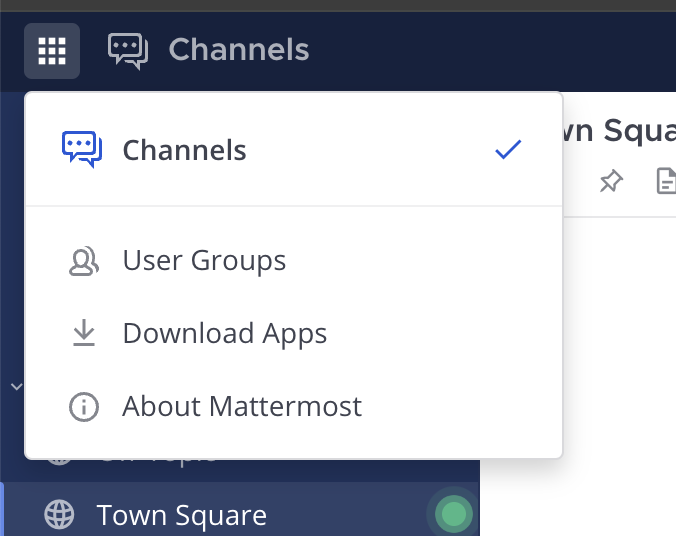The width and height of the screenshot is (676, 536).
Task: Click the blue Channels speech bubble icon
Action: point(82,149)
